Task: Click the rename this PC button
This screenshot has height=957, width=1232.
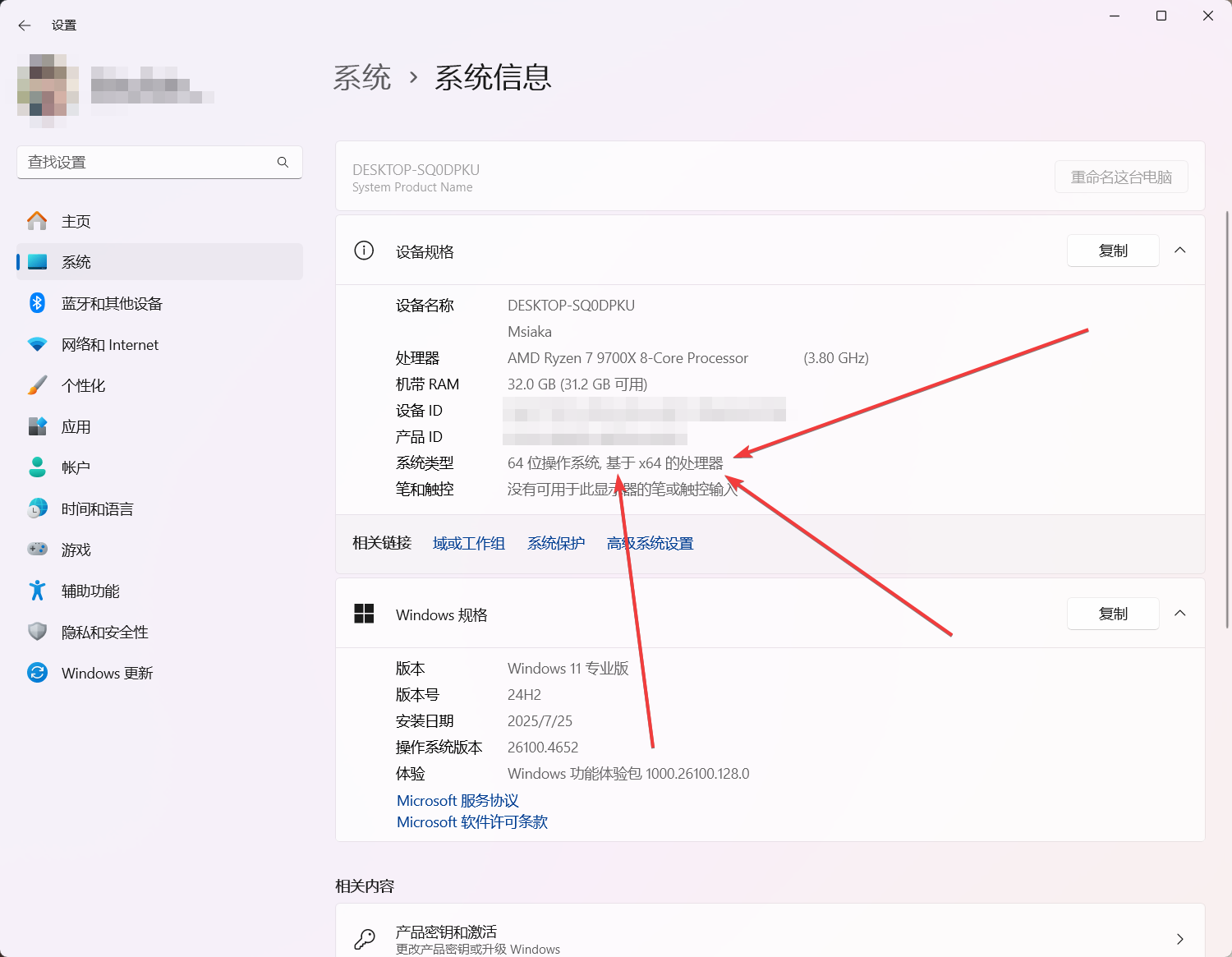Action: [1120, 177]
